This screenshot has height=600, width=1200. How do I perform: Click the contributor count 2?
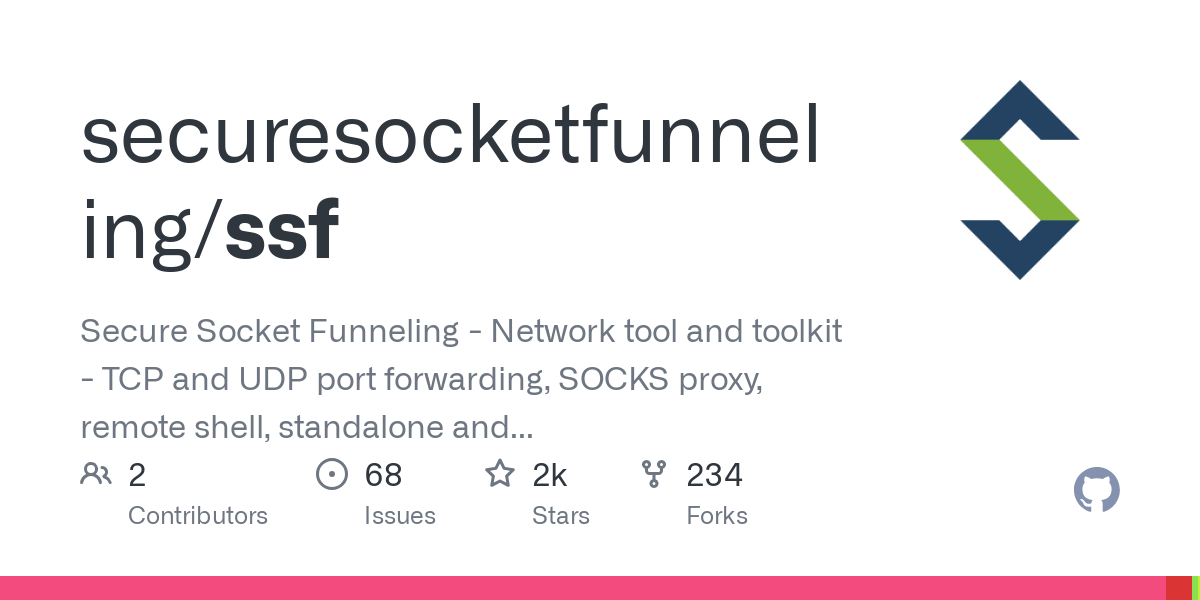[137, 475]
